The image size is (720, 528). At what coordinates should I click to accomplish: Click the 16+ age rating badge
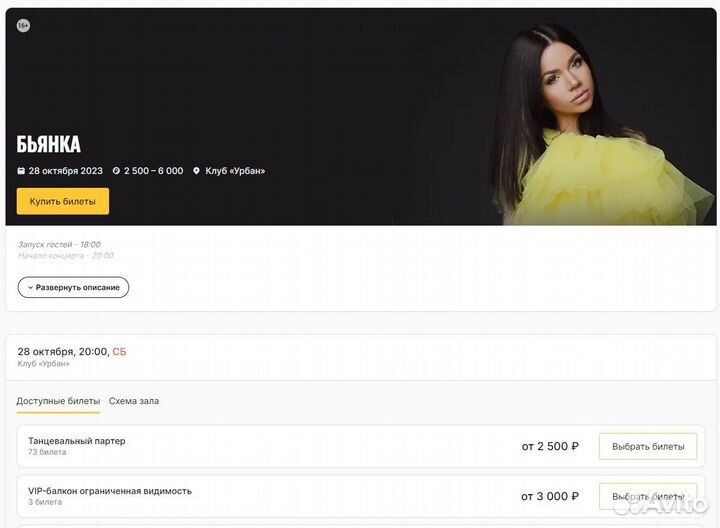(23, 26)
